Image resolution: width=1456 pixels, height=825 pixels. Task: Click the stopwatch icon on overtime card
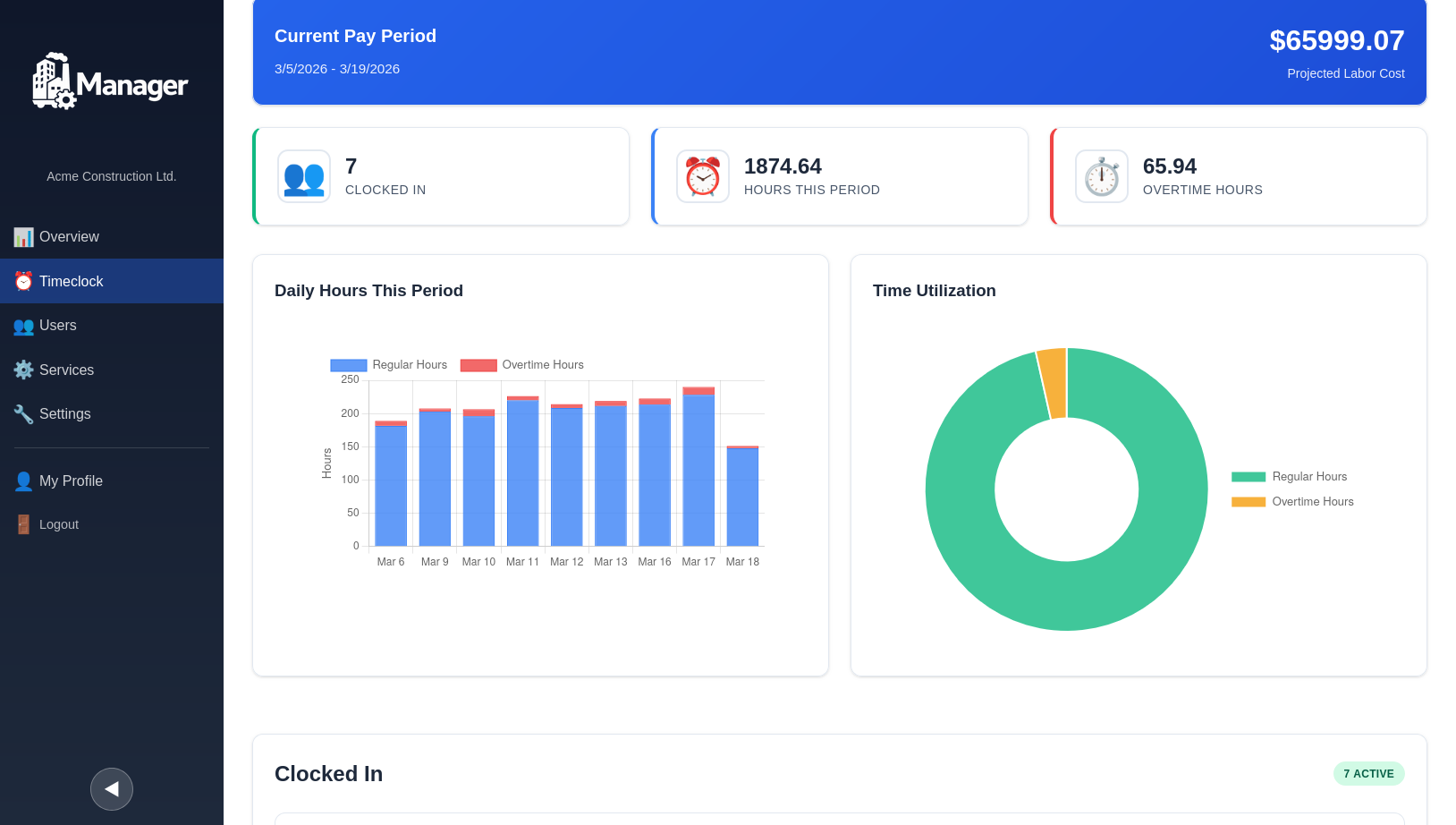pos(1102,176)
